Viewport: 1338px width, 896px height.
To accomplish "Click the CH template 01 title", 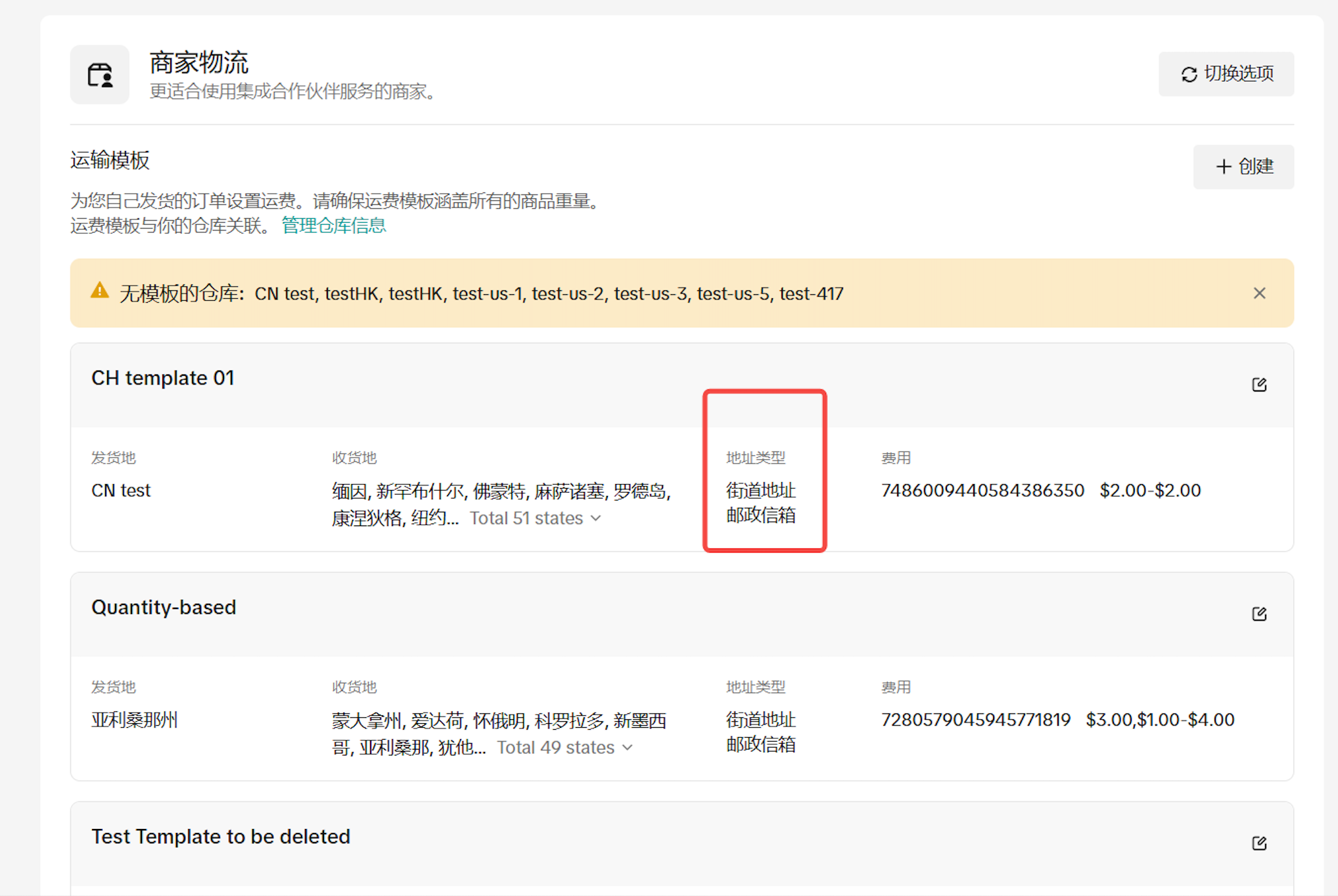I will [x=162, y=378].
